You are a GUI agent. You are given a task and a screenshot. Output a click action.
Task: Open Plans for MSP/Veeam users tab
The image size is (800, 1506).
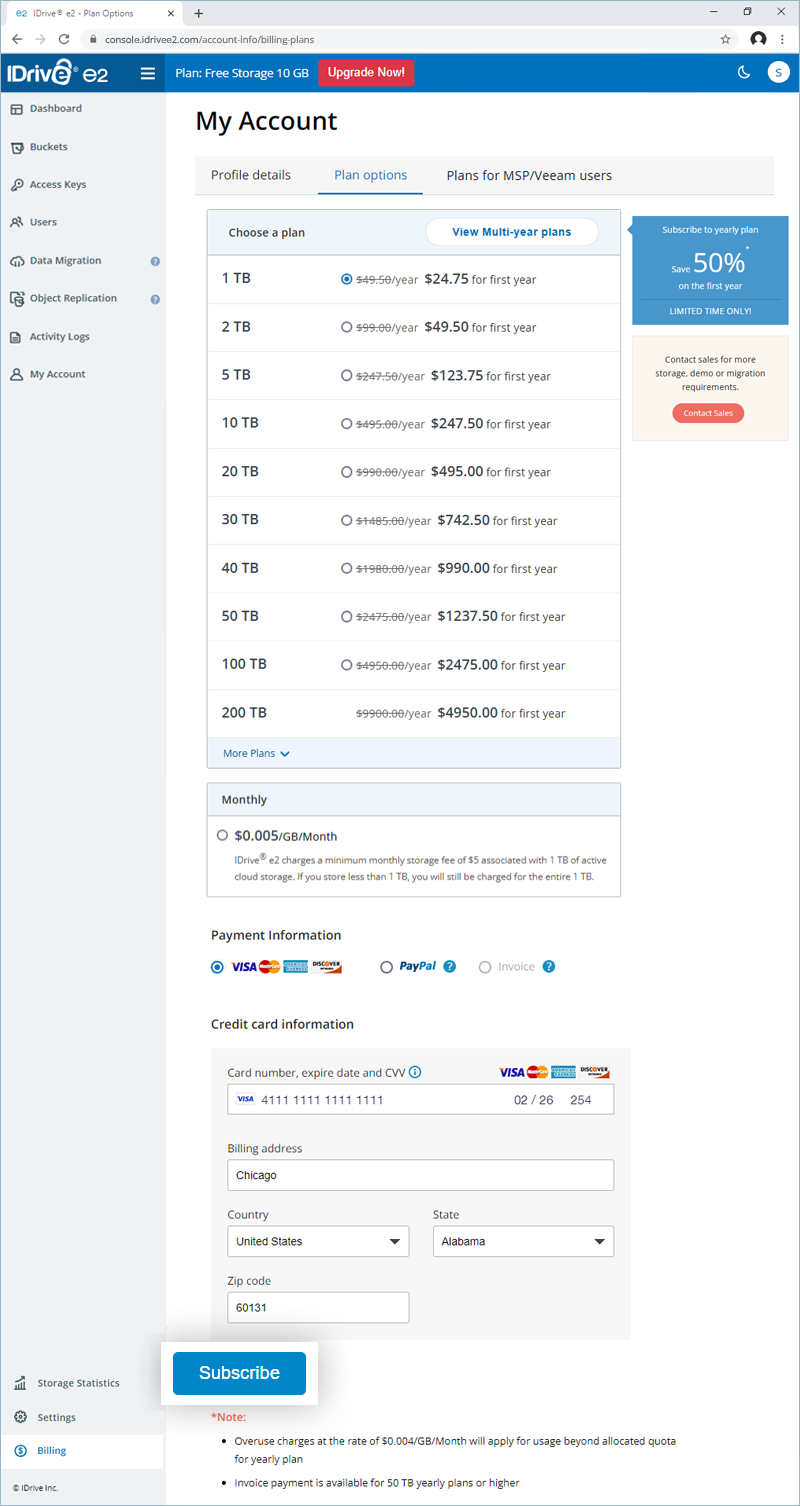(529, 175)
